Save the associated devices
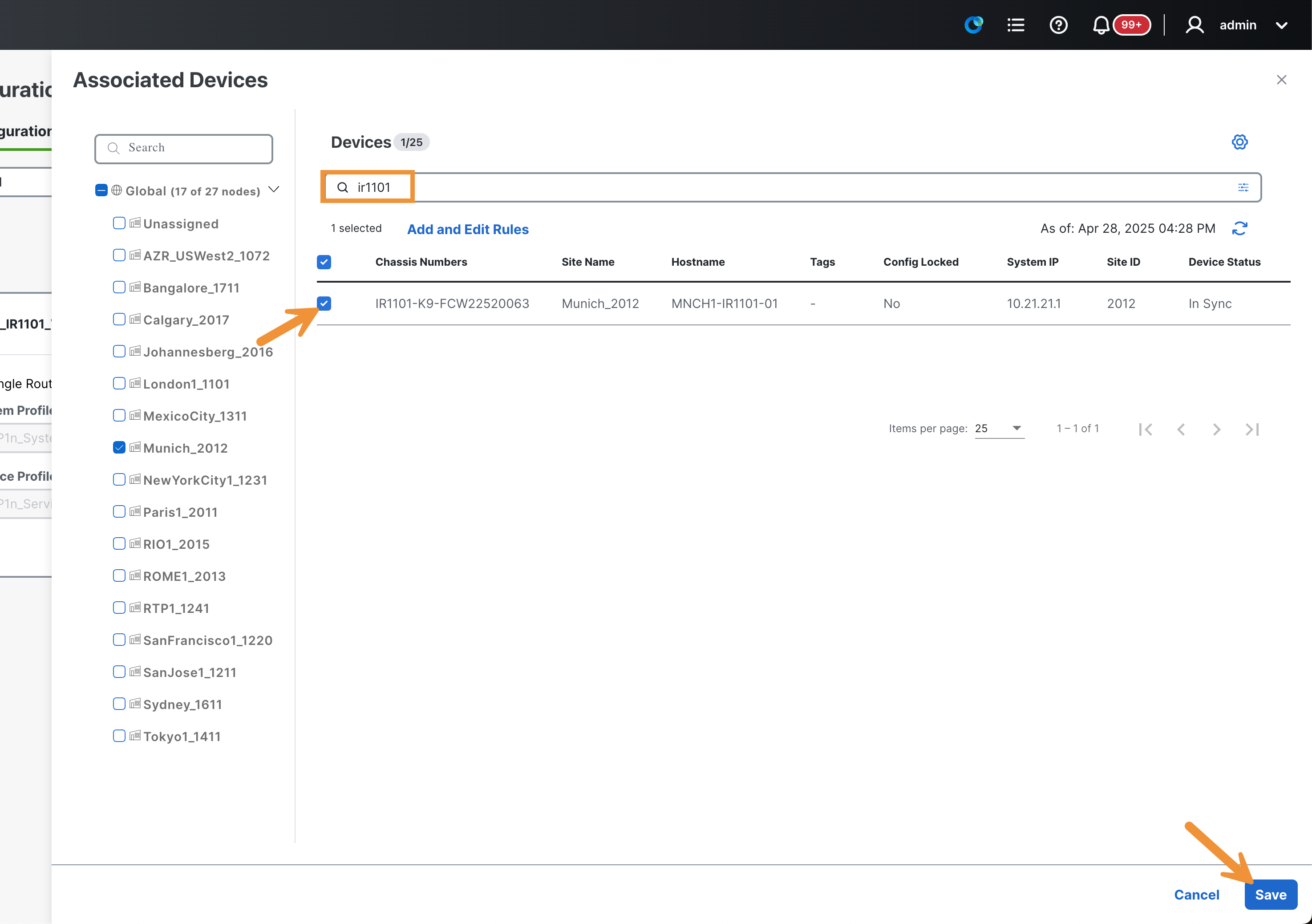Viewport: 1312px width, 924px height. coord(1271,895)
